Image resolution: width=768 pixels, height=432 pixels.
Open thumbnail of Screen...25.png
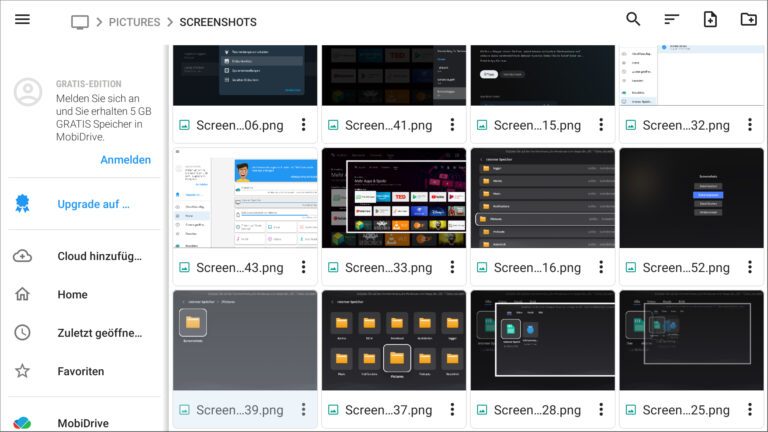pos(692,340)
